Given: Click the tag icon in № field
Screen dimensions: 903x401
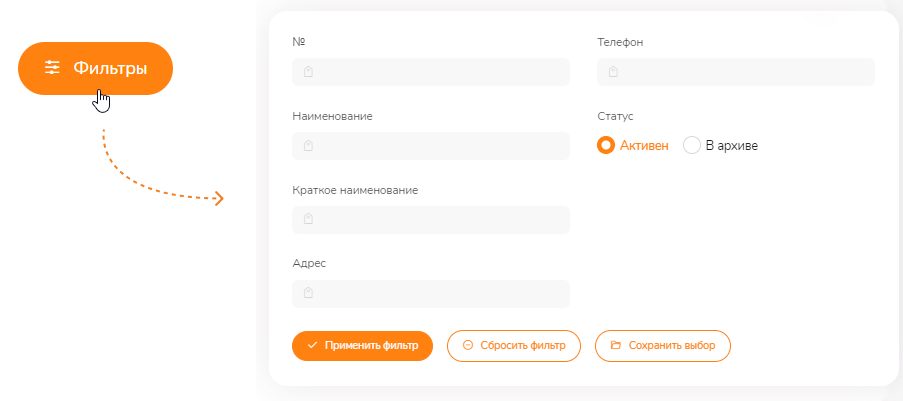Looking at the screenshot, I should click(x=308, y=72).
